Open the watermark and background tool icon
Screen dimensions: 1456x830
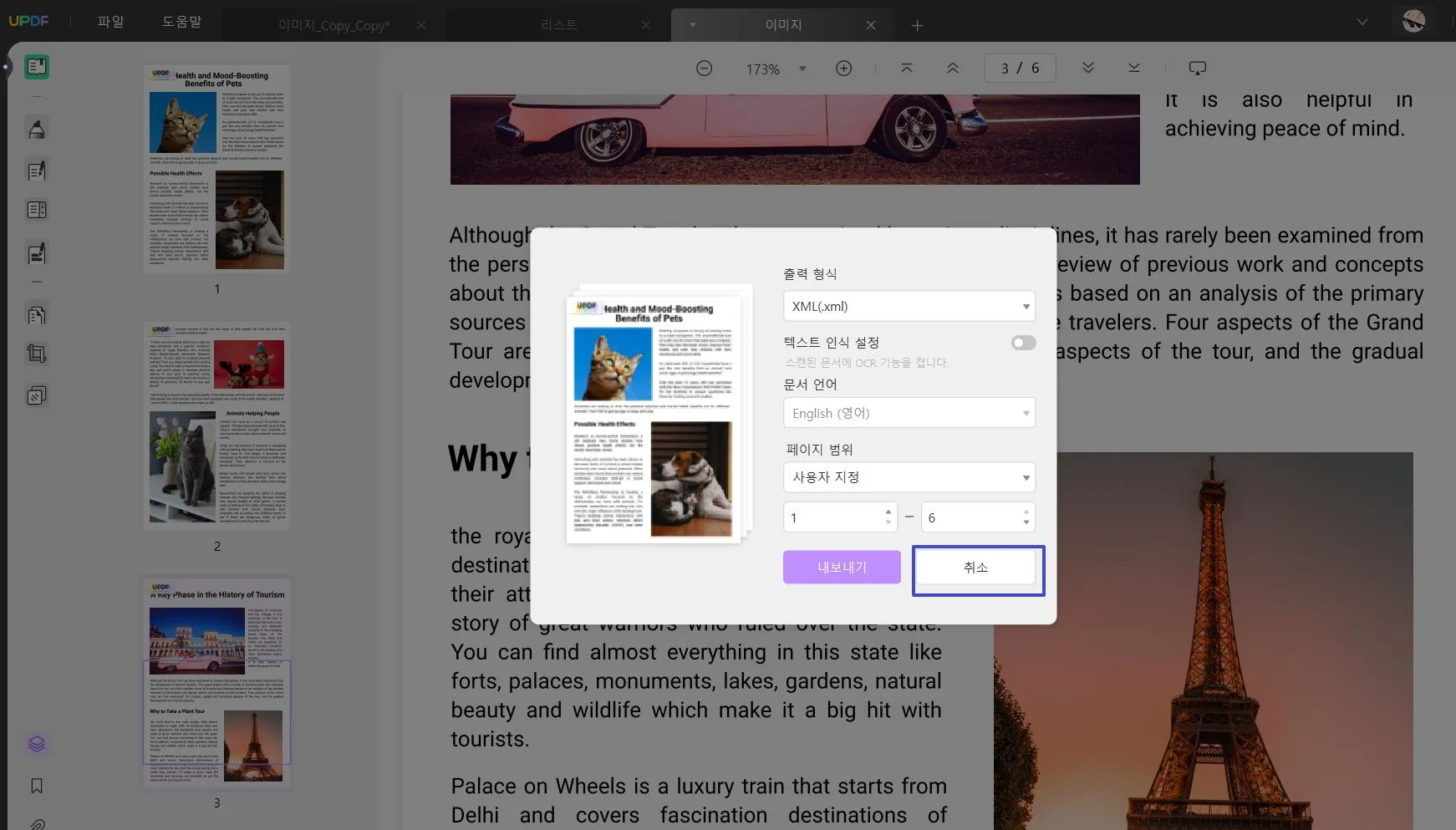point(37,395)
